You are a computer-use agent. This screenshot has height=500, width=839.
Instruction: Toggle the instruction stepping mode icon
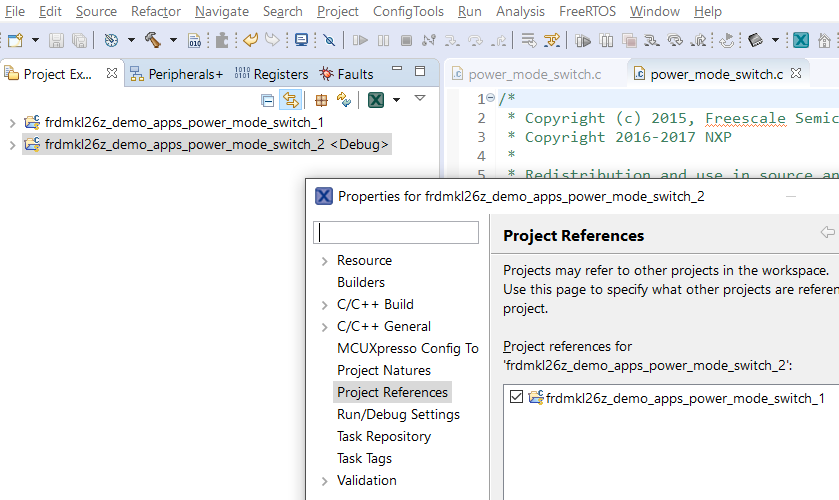tap(552, 40)
